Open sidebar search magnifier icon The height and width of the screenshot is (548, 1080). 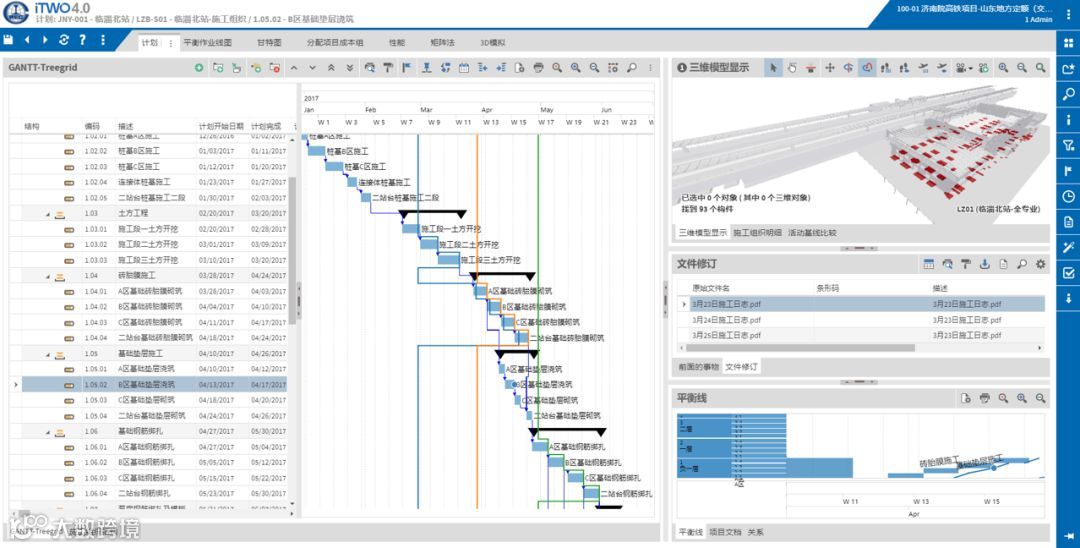[1068, 94]
